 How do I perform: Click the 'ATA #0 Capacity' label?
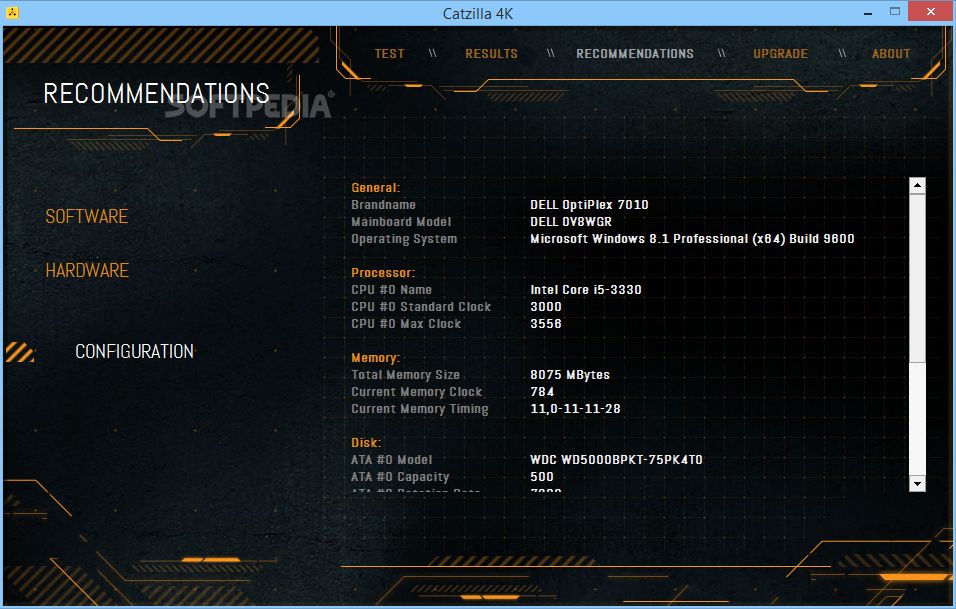click(x=400, y=477)
